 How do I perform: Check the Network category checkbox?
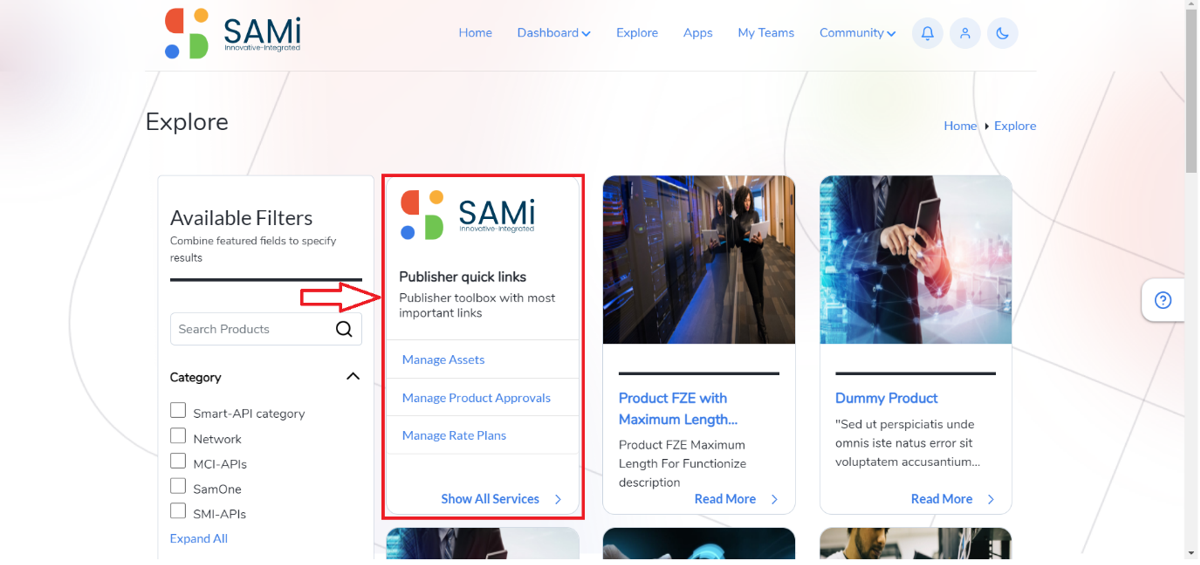(x=178, y=436)
